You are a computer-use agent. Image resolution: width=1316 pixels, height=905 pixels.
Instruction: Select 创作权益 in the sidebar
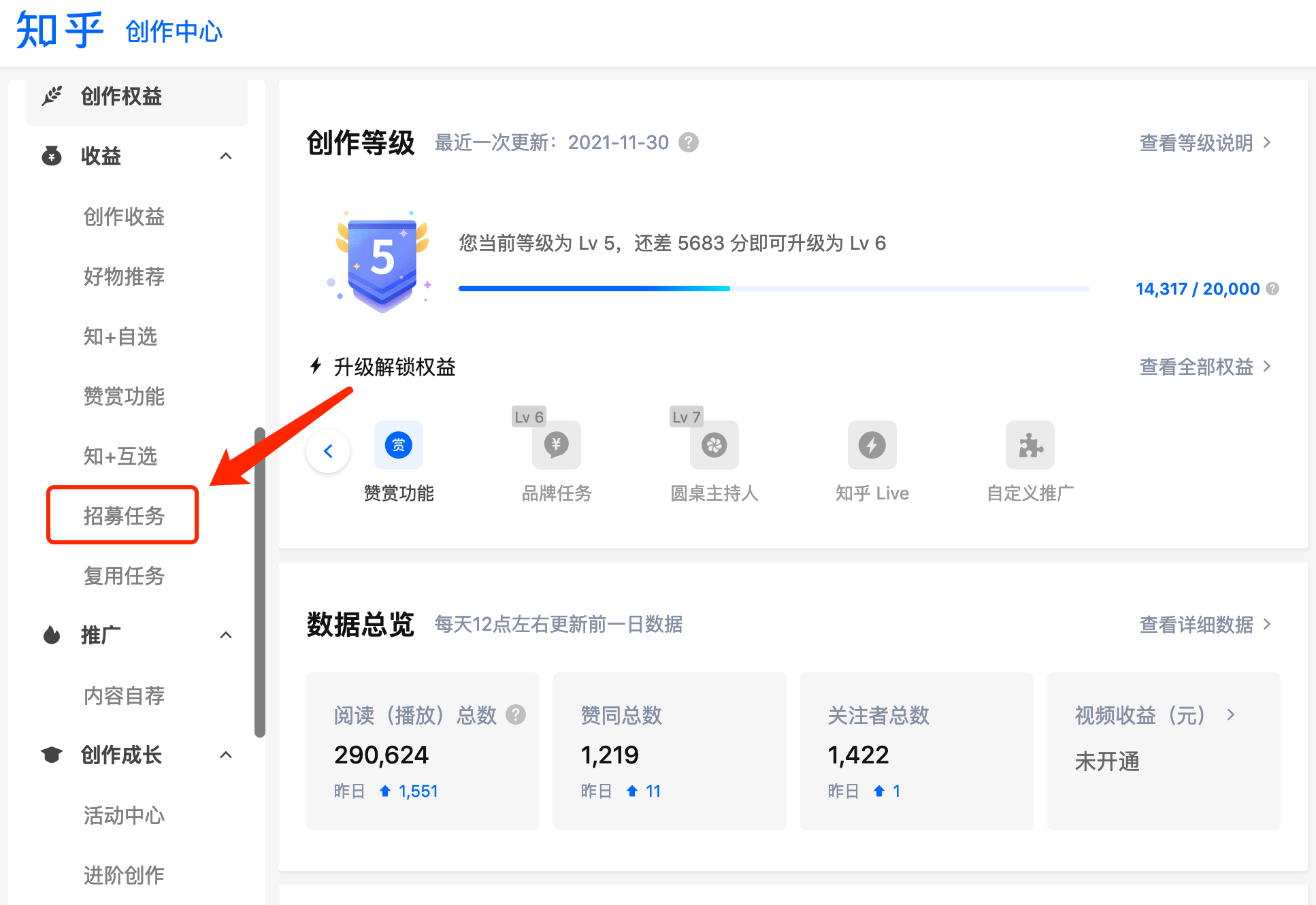[121, 97]
